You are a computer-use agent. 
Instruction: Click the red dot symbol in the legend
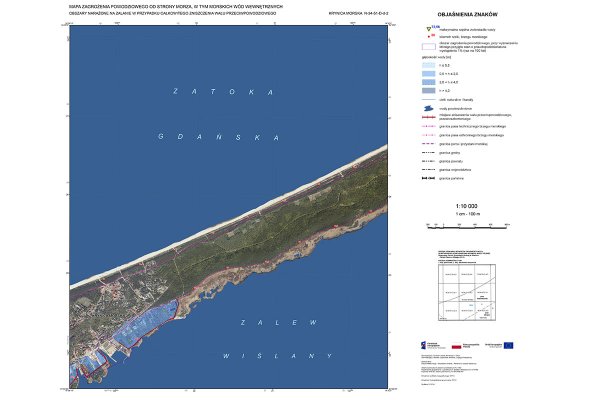click(429, 37)
